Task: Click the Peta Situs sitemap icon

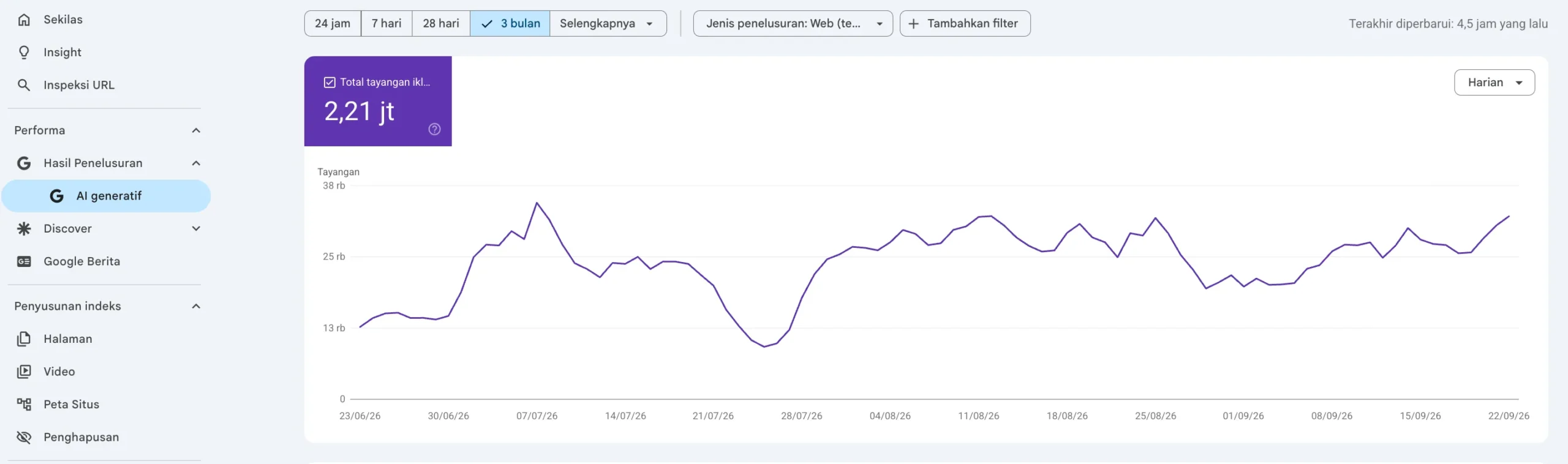Action: (24, 404)
